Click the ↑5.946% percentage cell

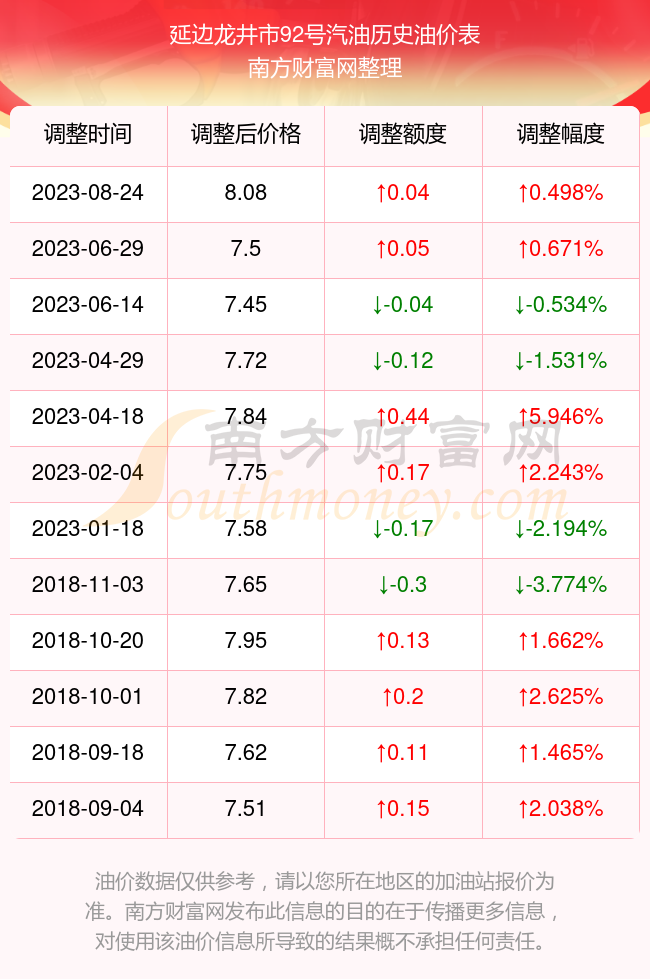tap(561, 417)
